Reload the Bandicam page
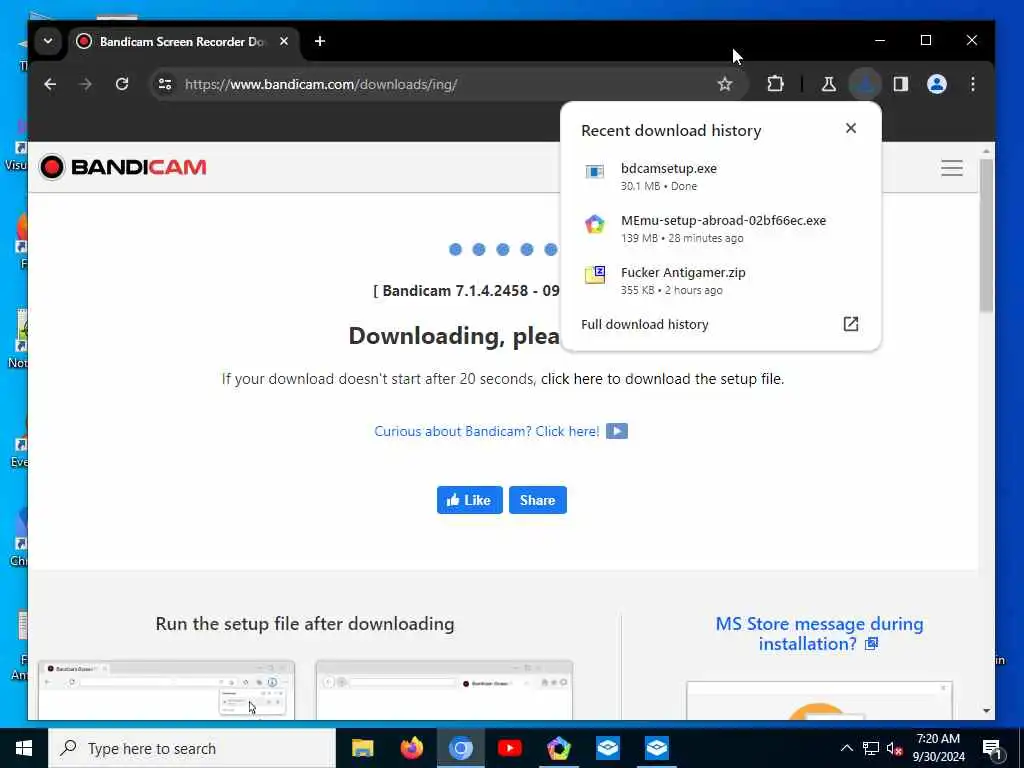Screen dimensions: 1024x768 pyautogui.click(x=122, y=84)
